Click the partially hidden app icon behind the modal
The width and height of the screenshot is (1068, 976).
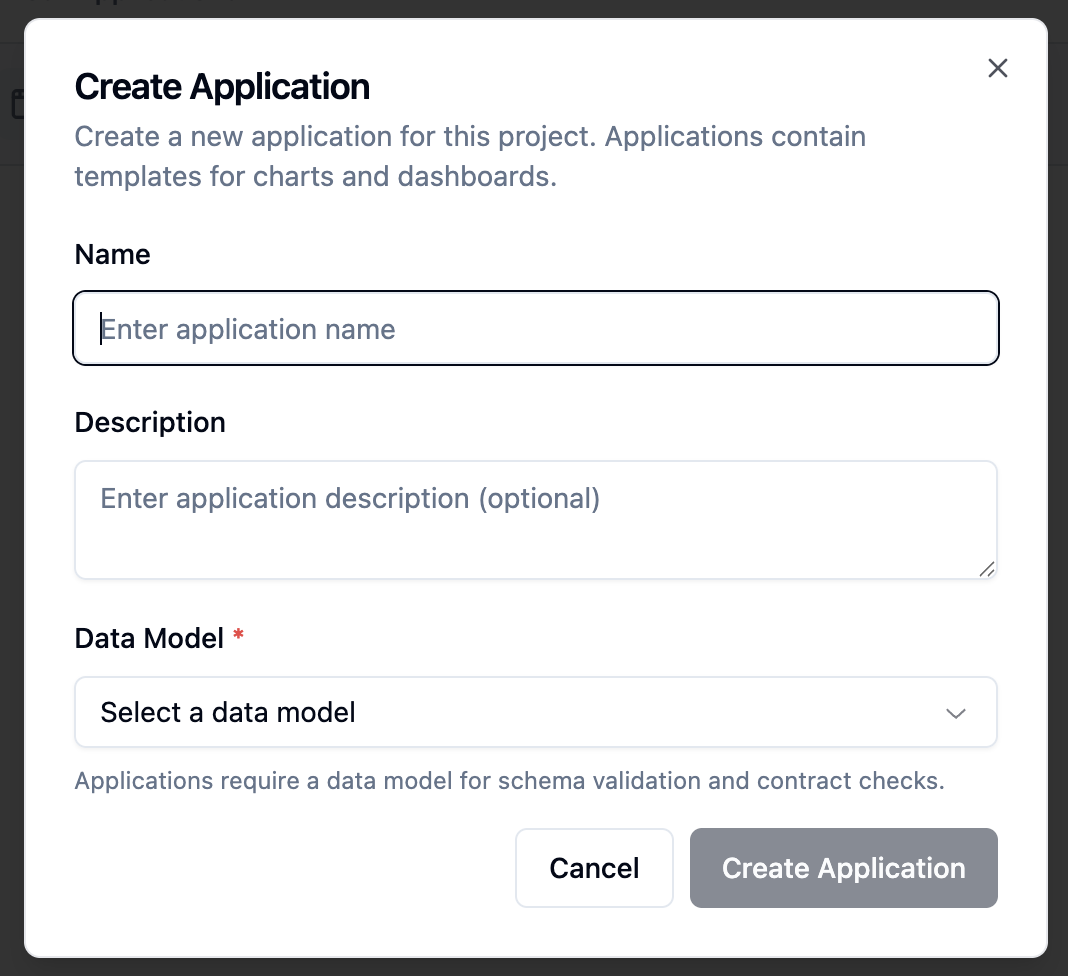click(16, 105)
